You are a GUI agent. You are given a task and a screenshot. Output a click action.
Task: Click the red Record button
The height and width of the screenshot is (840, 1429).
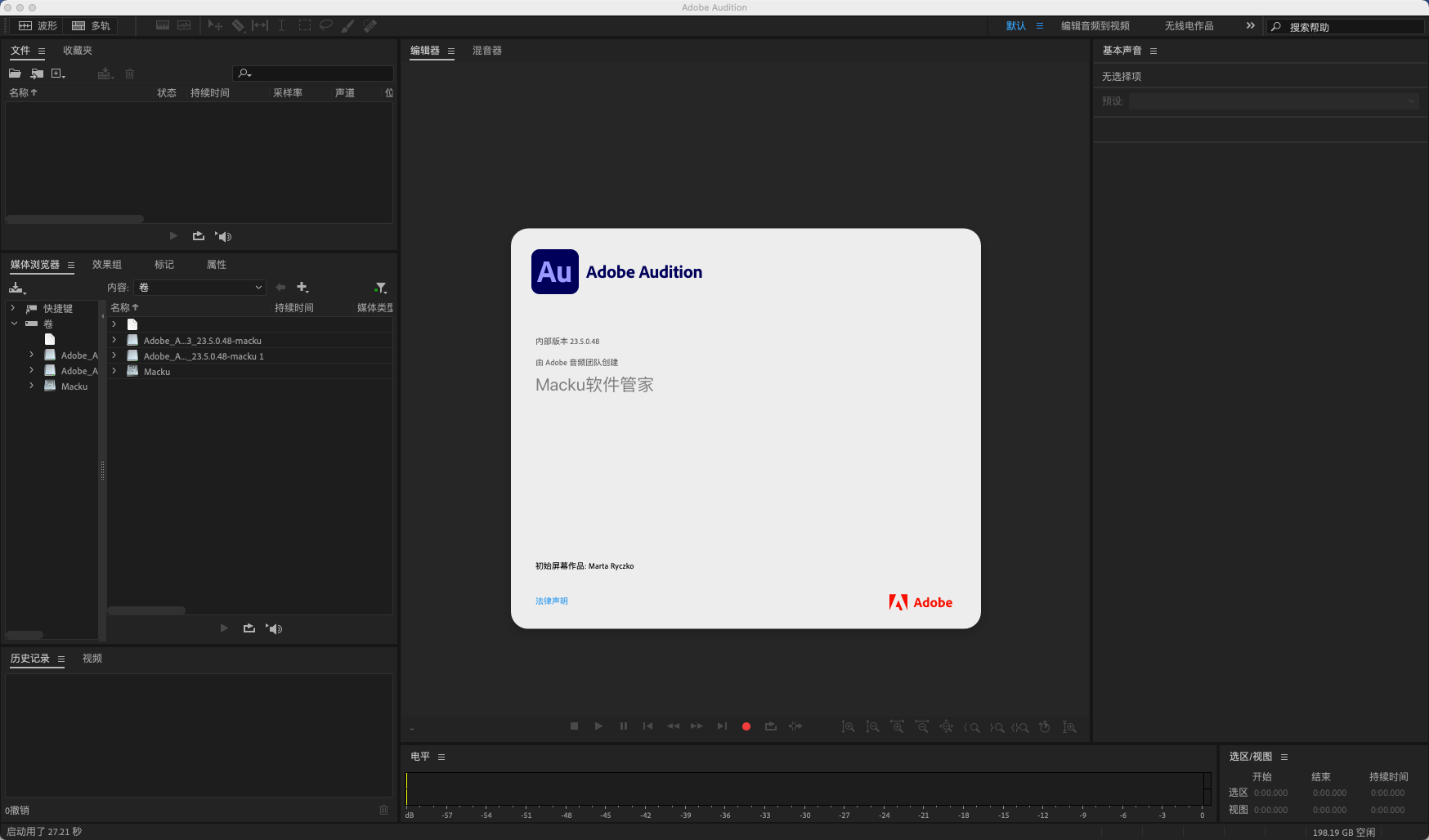point(746,726)
